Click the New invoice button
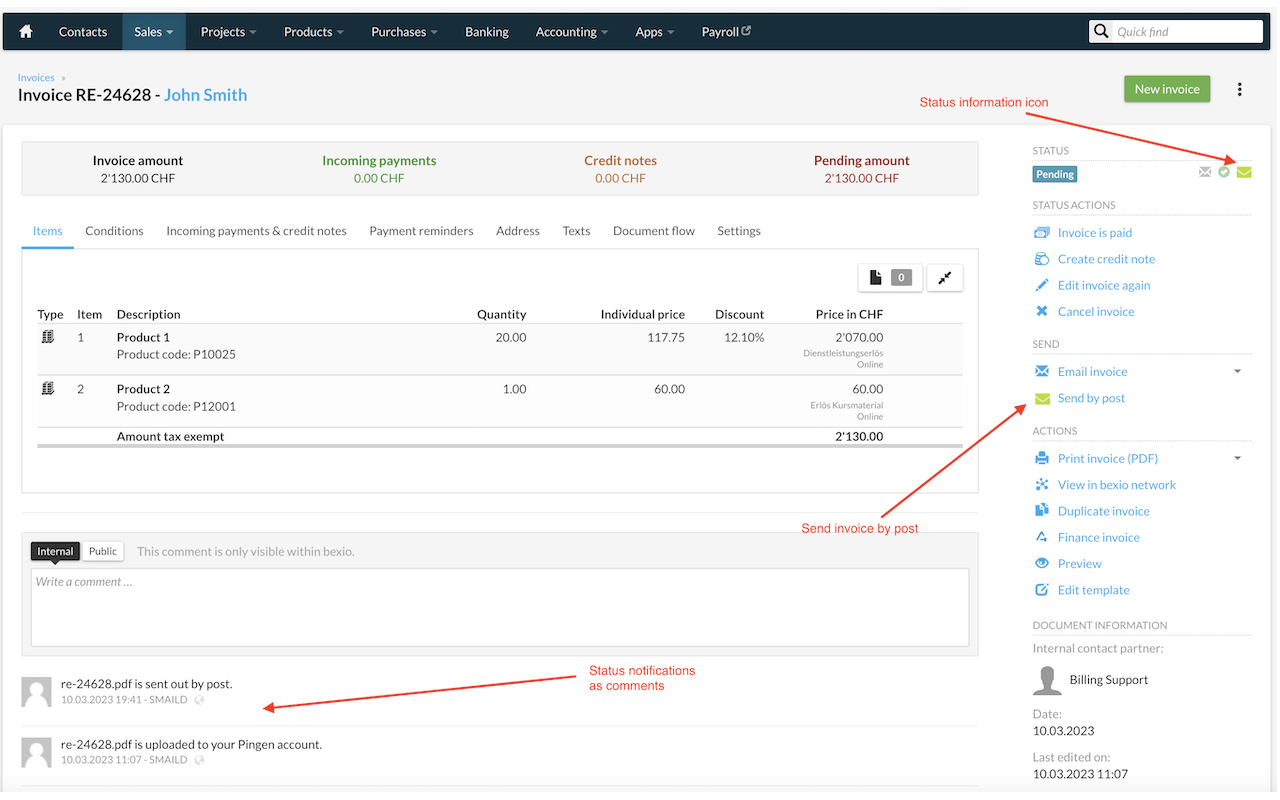Viewport: 1280px width, 800px height. click(x=1167, y=89)
